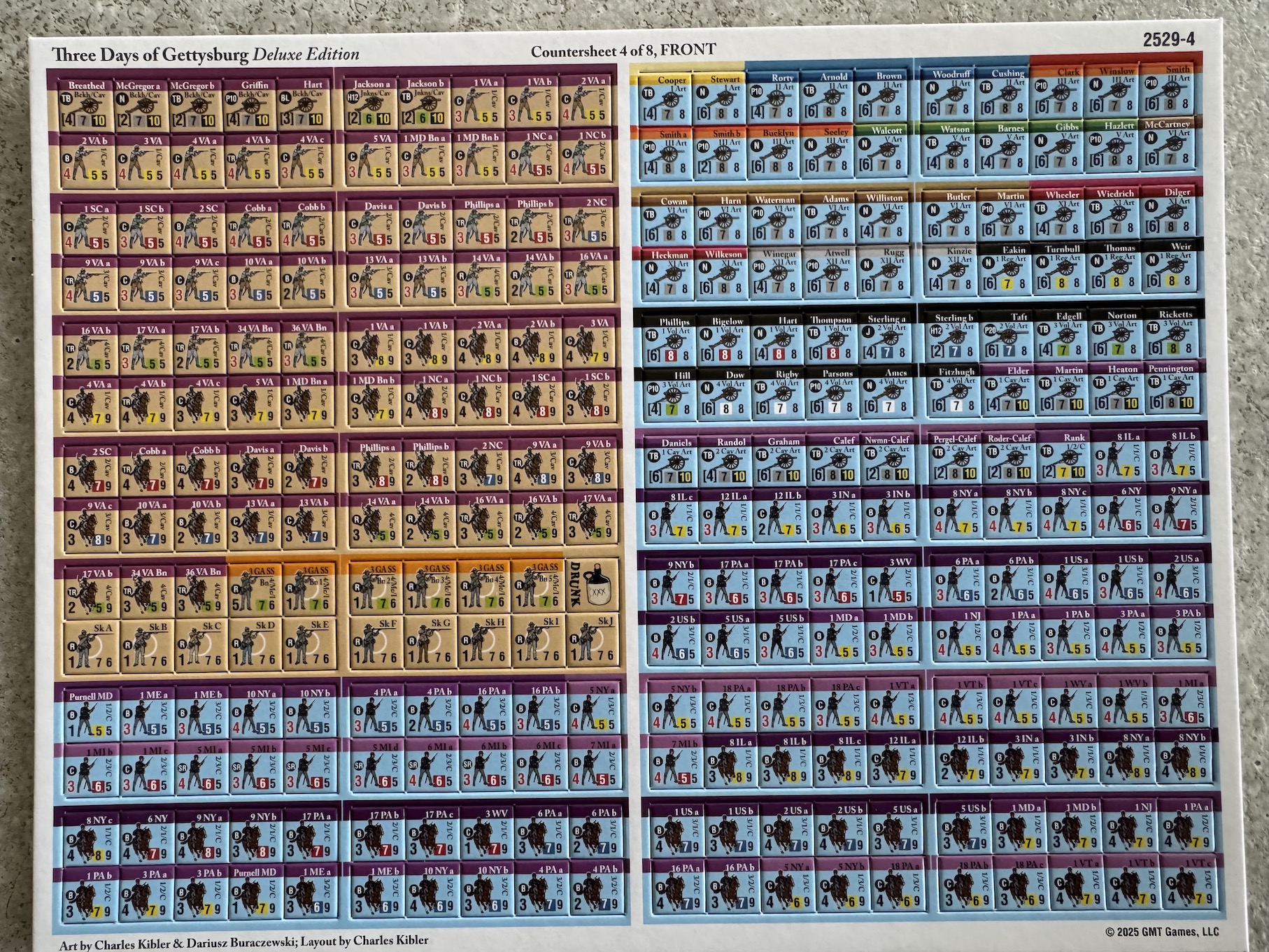Select the Wiedrich XI Art counter
This screenshot has height=952, width=1269.
pos(1115,214)
